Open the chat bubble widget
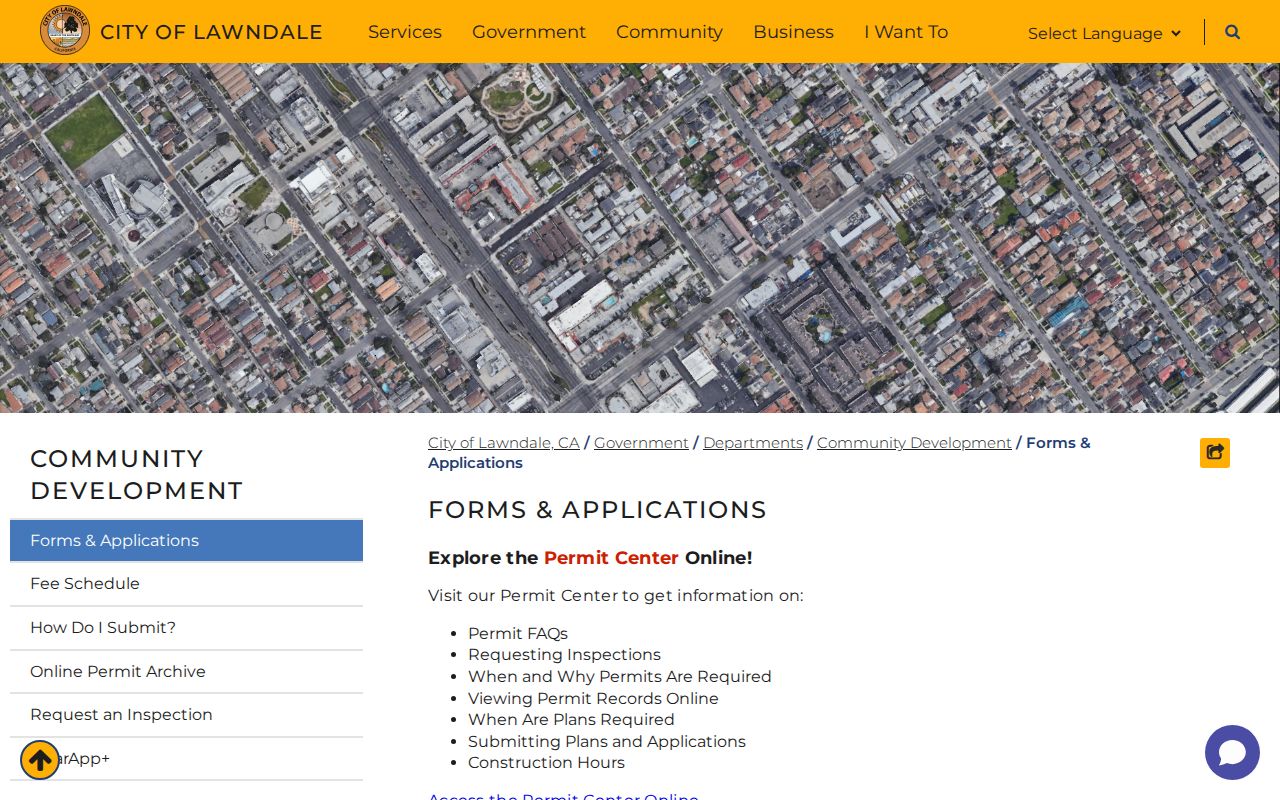 [1232, 752]
